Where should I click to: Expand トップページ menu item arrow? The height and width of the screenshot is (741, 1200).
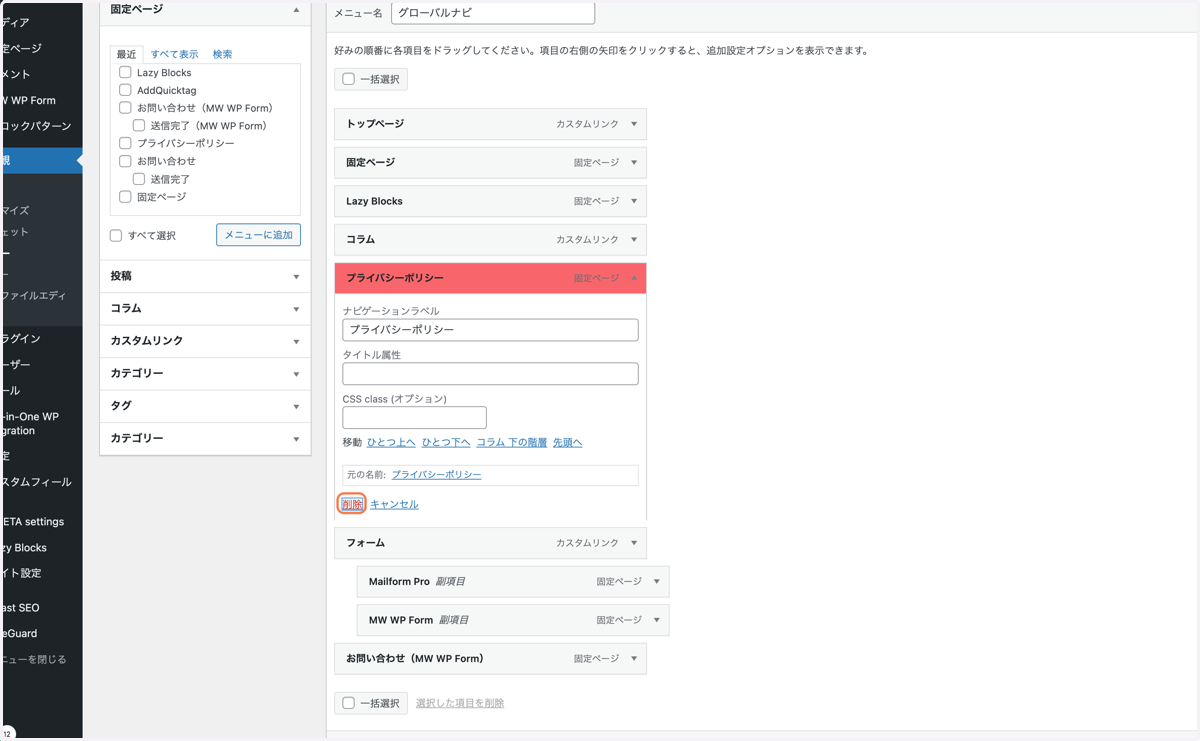coord(634,124)
